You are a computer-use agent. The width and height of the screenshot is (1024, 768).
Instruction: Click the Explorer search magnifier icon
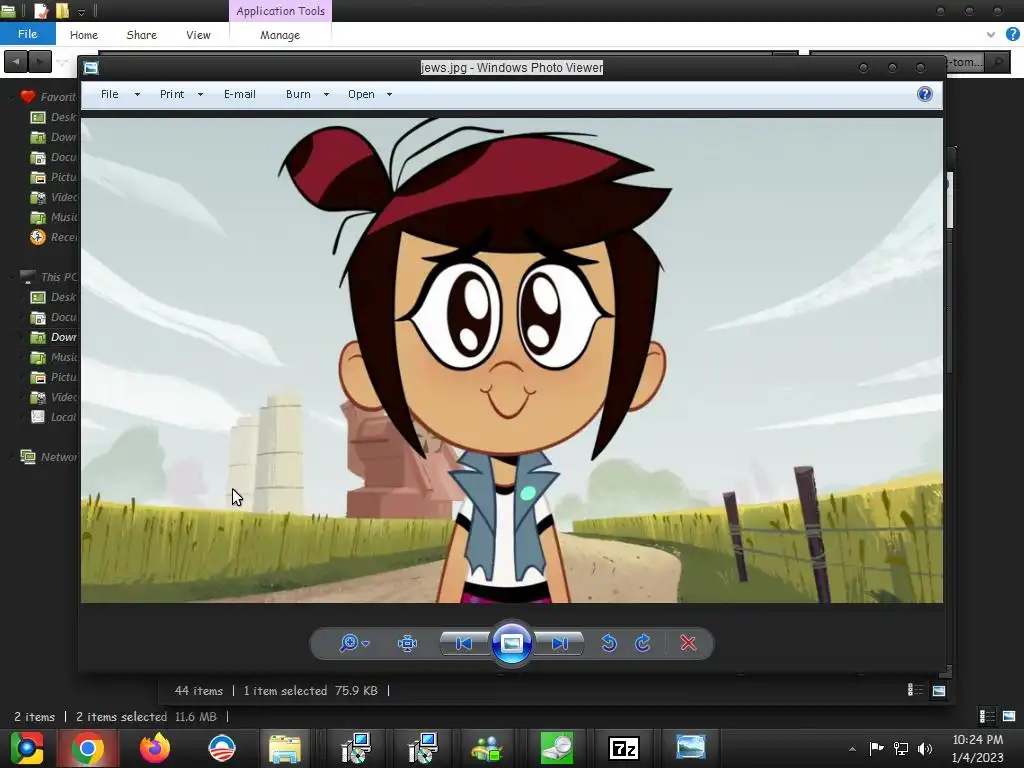(x=997, y=62)
